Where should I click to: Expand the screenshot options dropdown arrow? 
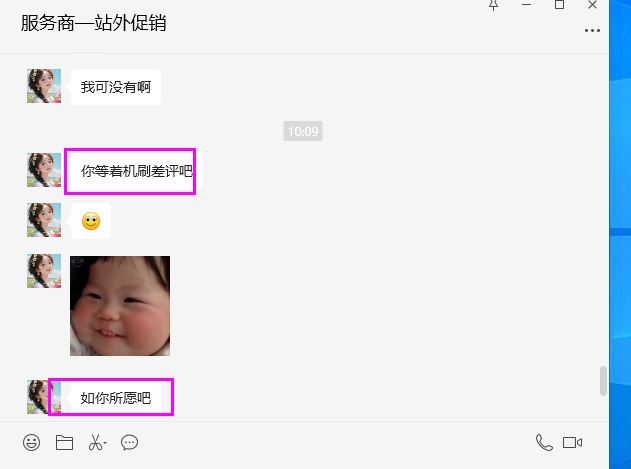click(105, 443)
